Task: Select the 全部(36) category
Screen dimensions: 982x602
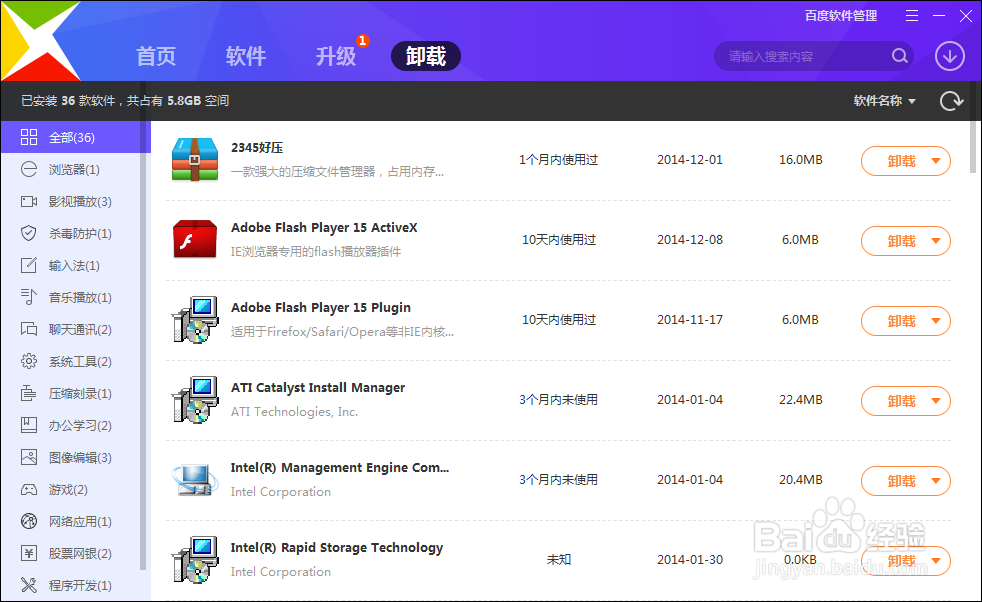Action: click(x=76, y=137)
